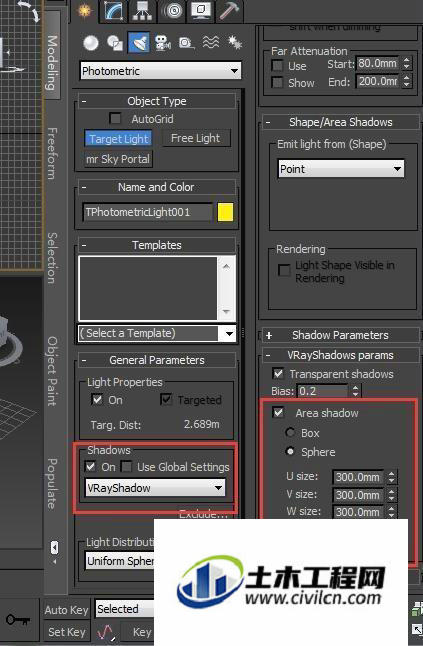423x646 pixels.
Task: Enable Use Global Settings checkbox
Action: click(127, 466)
